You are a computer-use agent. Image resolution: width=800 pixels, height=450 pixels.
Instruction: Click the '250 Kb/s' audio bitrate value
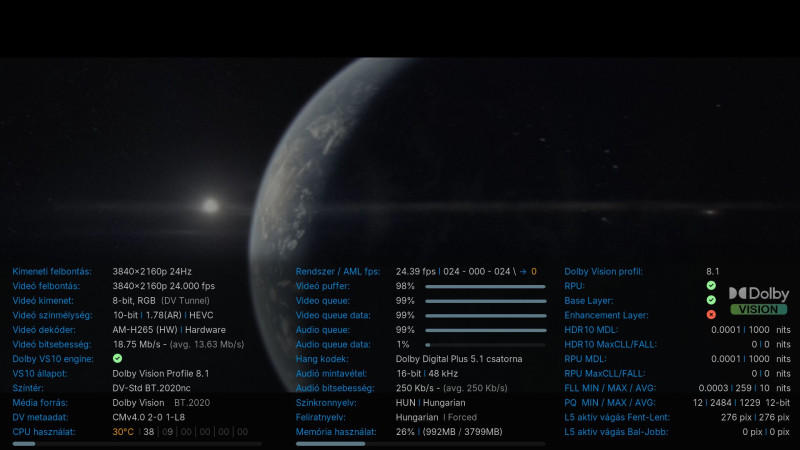tap(416, 388)
